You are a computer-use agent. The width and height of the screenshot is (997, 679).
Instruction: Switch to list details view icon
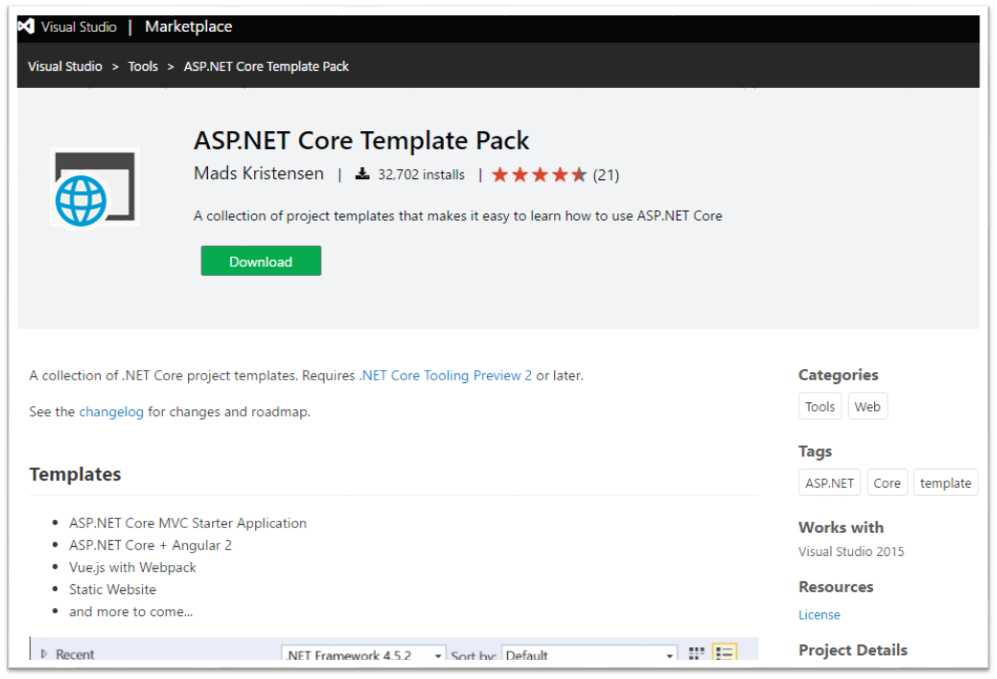tap(725, 652)
